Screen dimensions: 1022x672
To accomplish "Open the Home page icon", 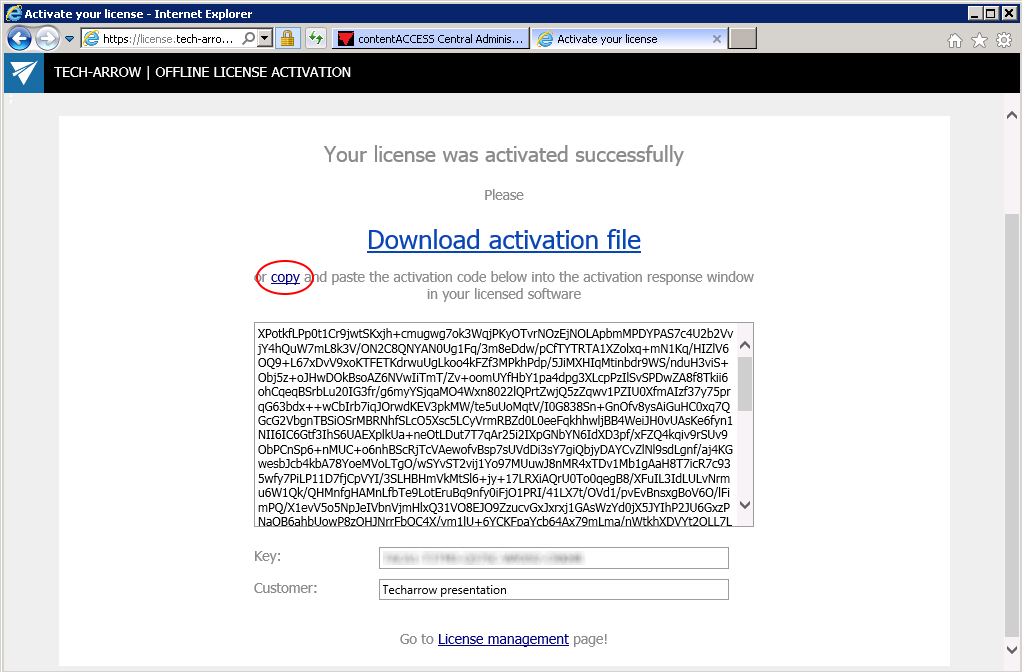I will [955, 38].
